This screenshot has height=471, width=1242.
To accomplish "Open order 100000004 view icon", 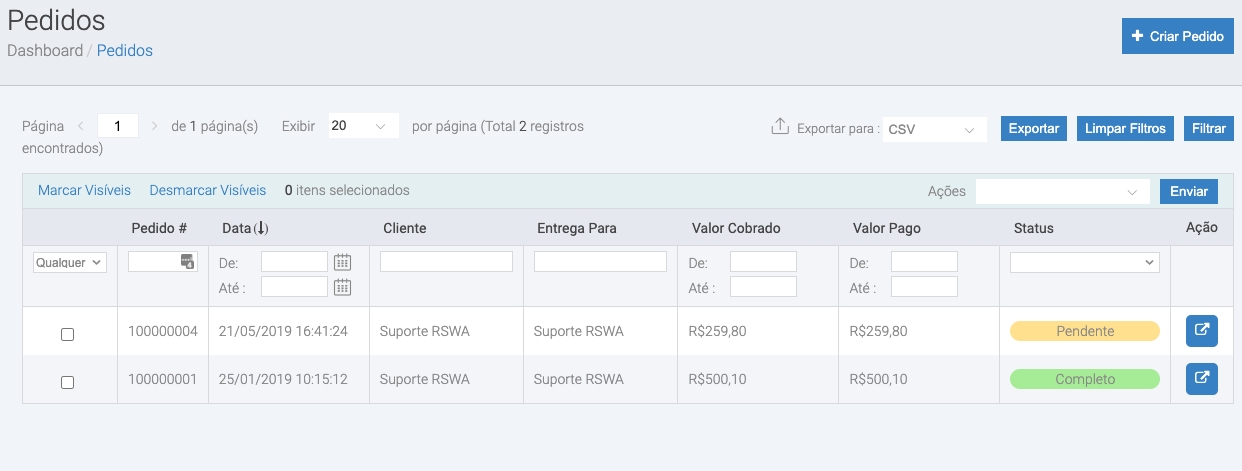I will tap(1201, 331).
